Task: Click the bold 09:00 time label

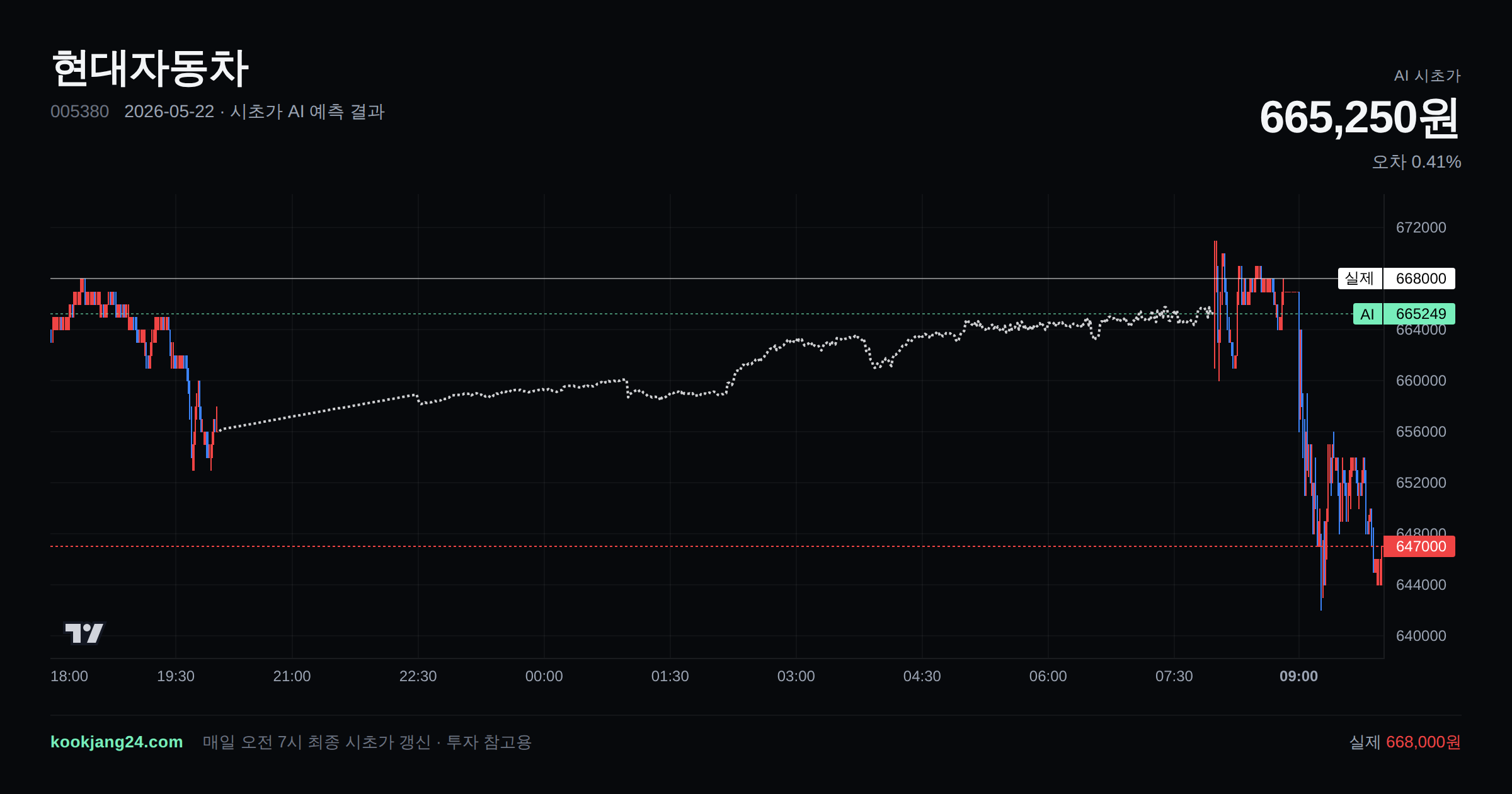Action: point(1298,676)
